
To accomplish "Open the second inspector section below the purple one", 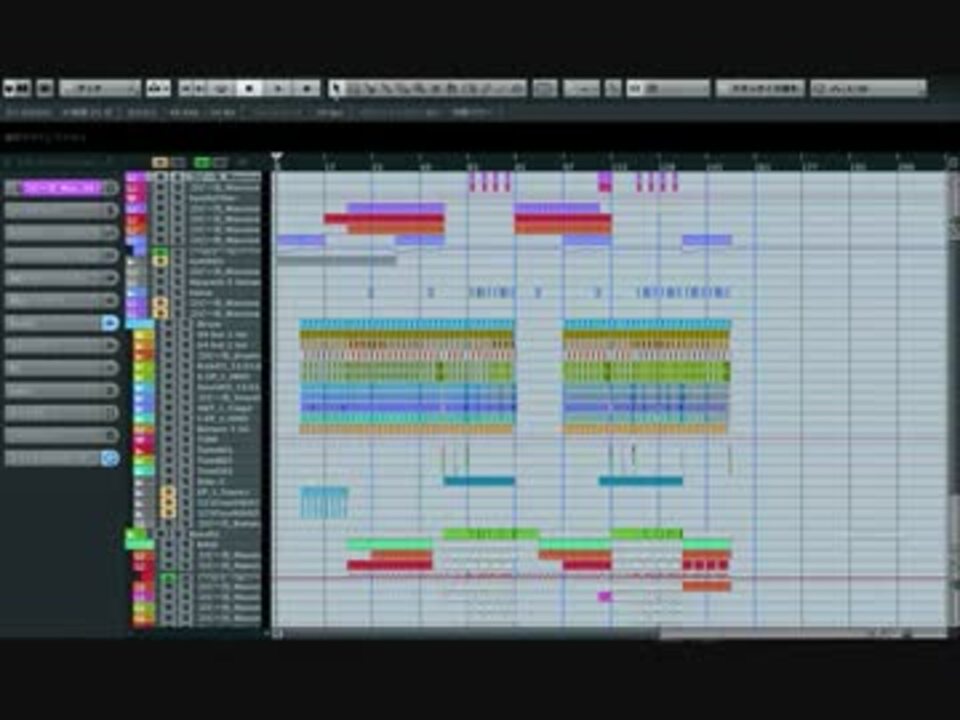I will 61,211.
